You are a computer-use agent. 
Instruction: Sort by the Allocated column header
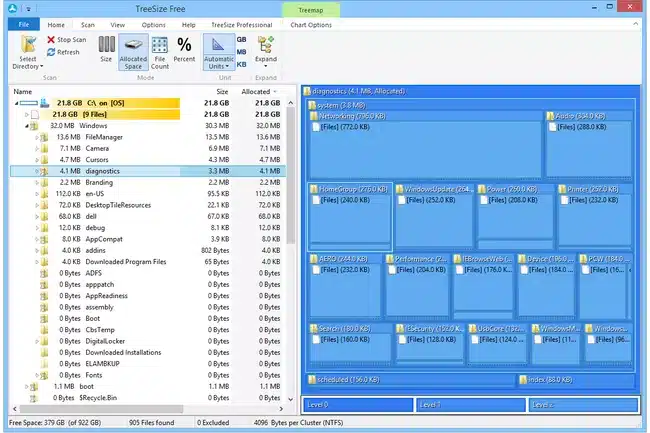pyautogui.click(x=256, y=91)
